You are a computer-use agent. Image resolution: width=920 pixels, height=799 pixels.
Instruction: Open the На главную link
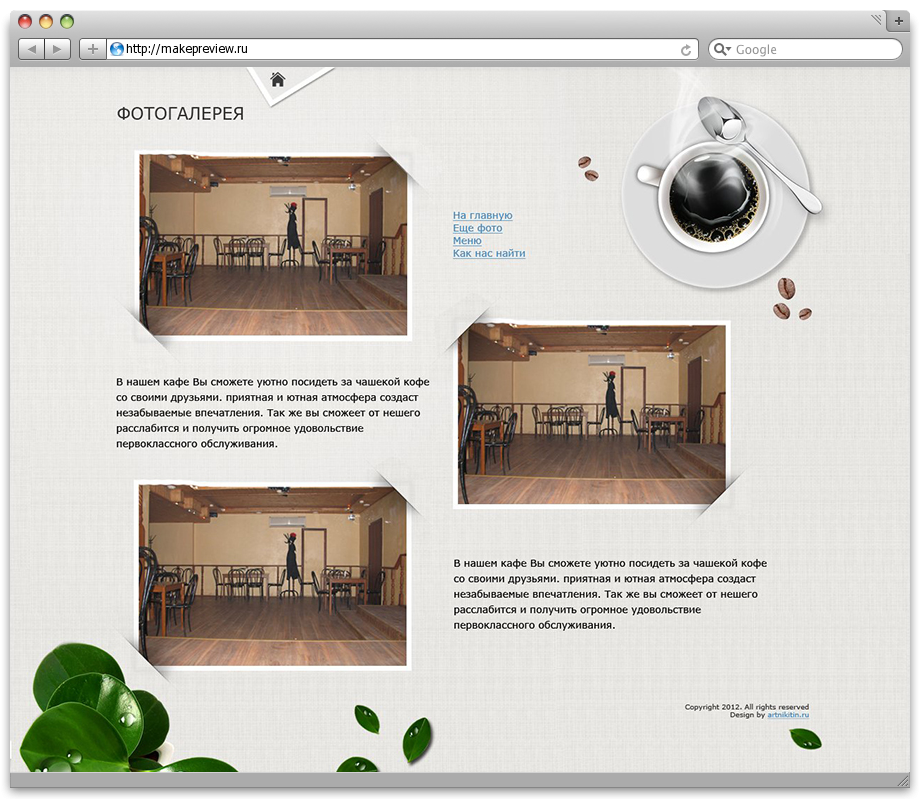point(482,215)
